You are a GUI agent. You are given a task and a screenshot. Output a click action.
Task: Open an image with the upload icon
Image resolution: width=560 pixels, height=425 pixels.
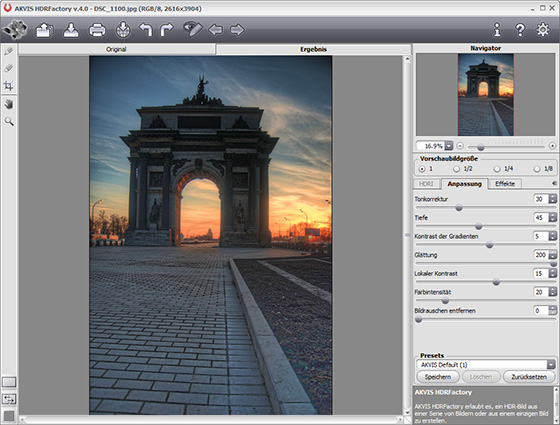44,30
